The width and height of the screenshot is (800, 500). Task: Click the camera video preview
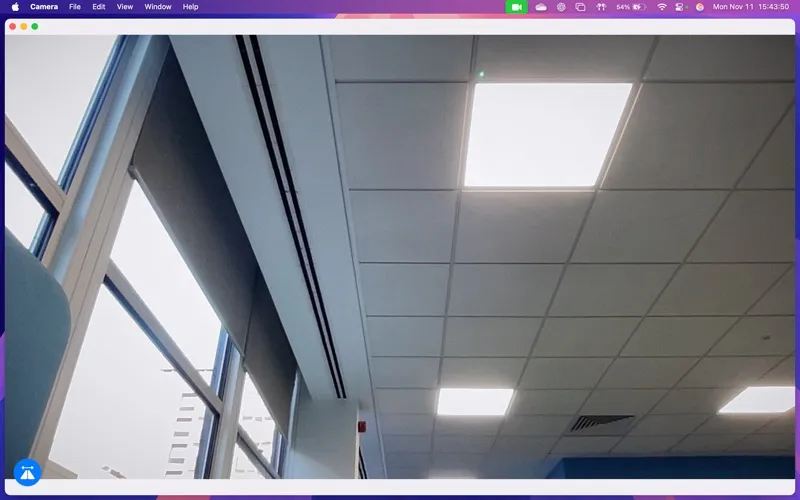tap(400, 257)
